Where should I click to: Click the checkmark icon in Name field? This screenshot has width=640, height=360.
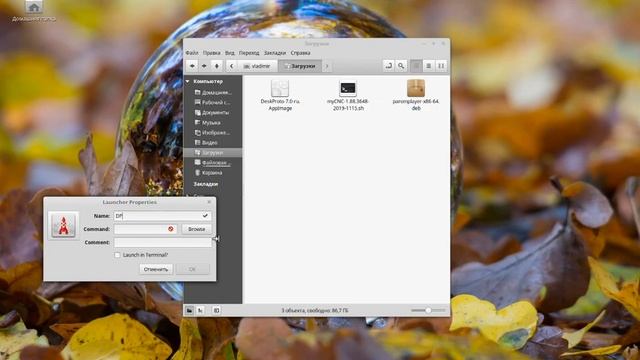point(205,216)
